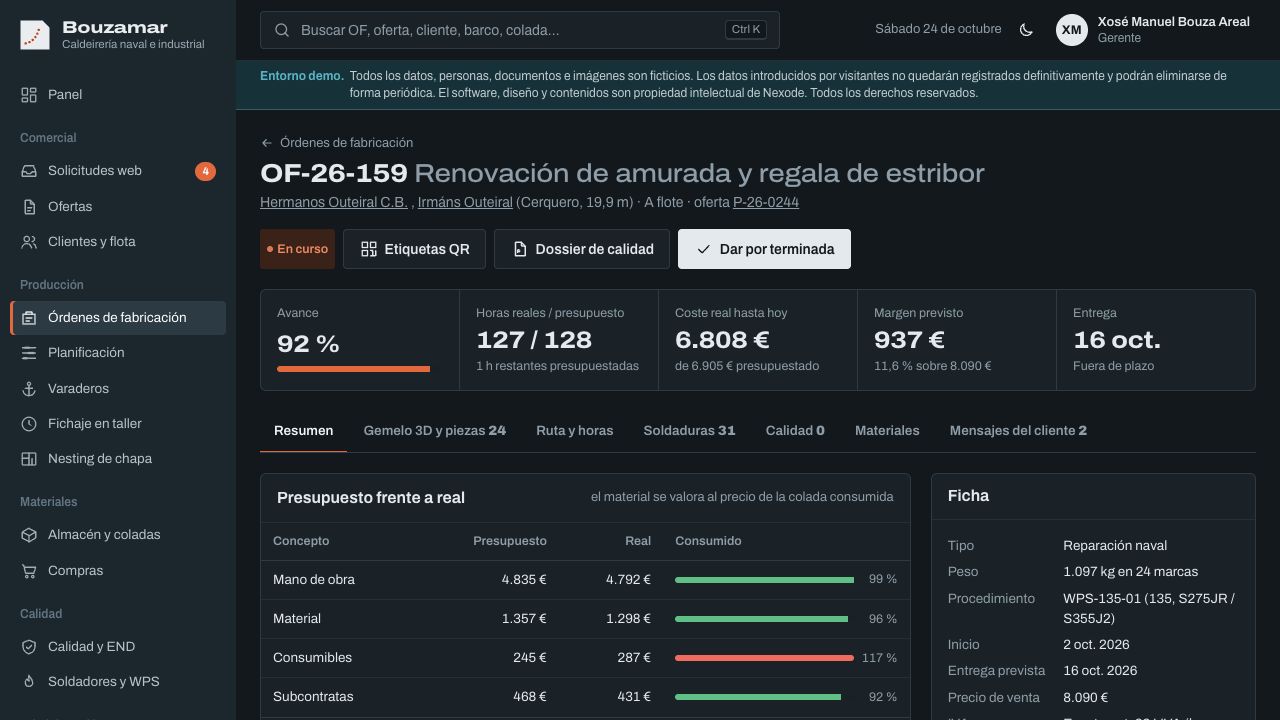Click Mano de obra real value 4.792 €
This screenshot has width=1280, height=720.
(628, 580)
